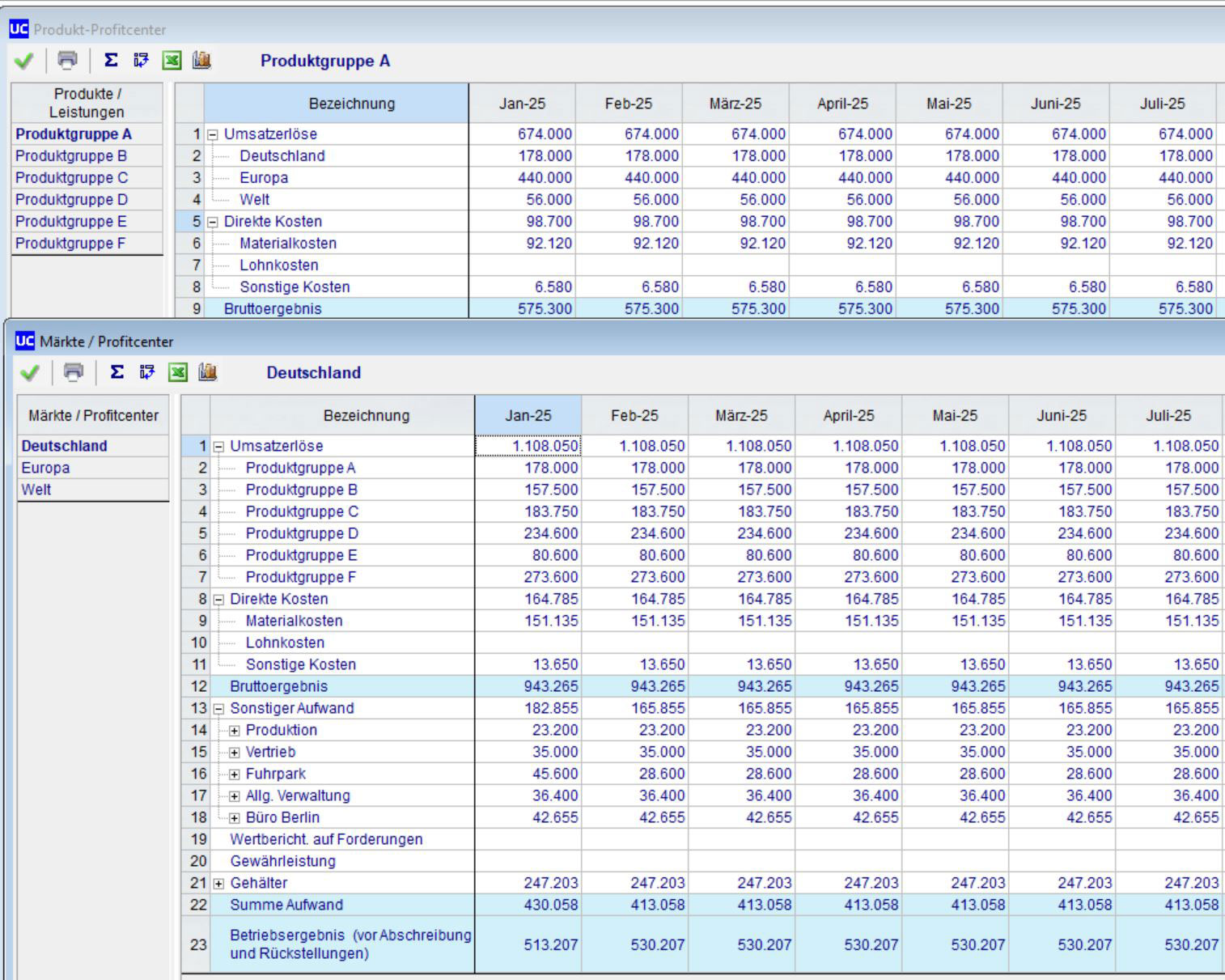1225x980 pixels.
Task: Click the green checkmark in Produkt-Profitcenter toolbar
Action: pos(23,61)
